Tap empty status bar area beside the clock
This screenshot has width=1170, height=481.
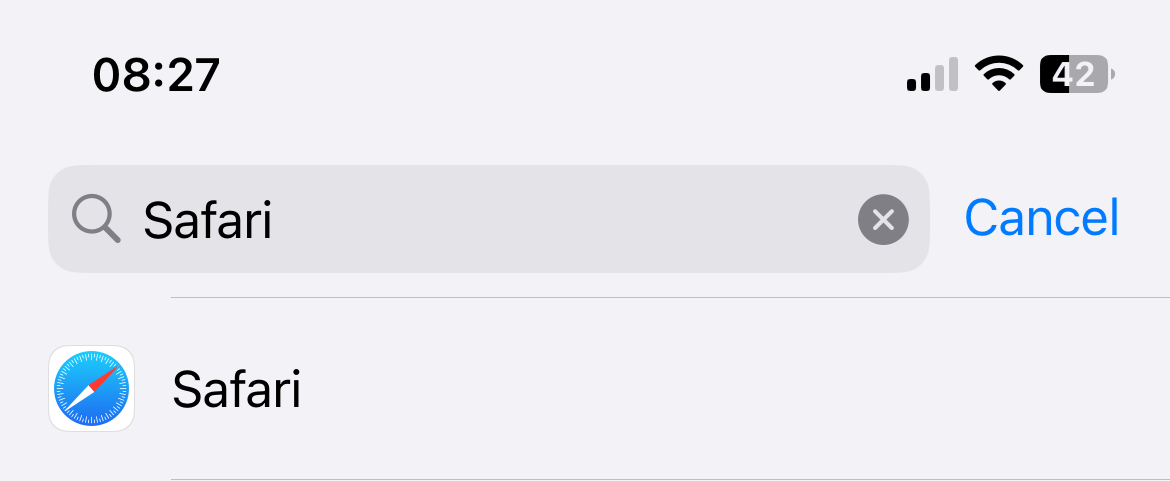tap(560, 74)
